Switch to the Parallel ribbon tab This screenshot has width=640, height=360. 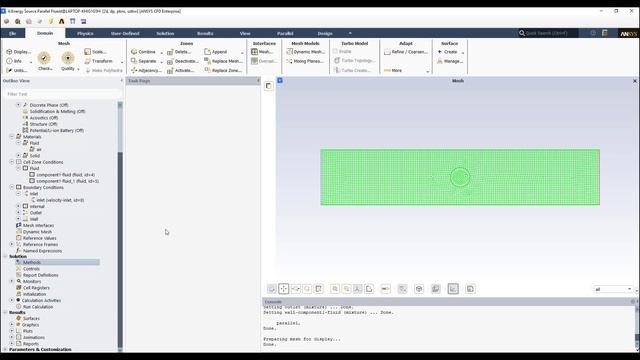point(285,33)
